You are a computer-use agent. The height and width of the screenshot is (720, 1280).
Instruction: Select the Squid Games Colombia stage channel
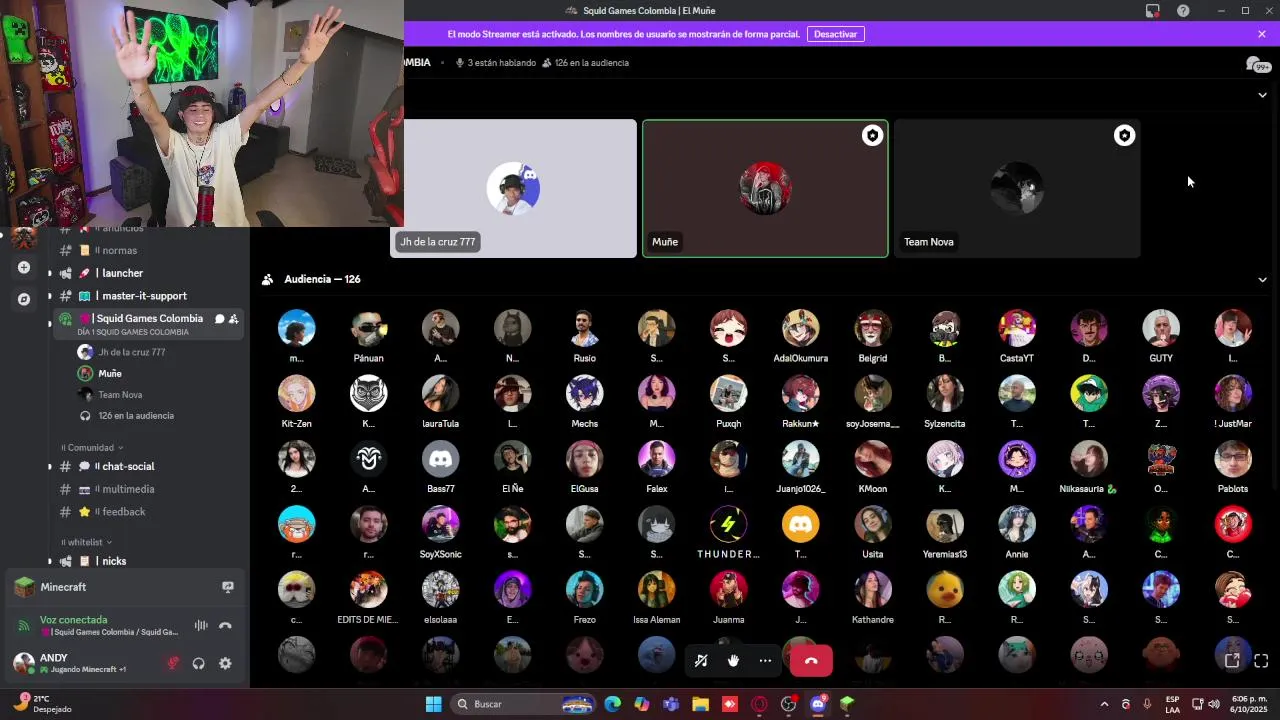tap(148, 324)
